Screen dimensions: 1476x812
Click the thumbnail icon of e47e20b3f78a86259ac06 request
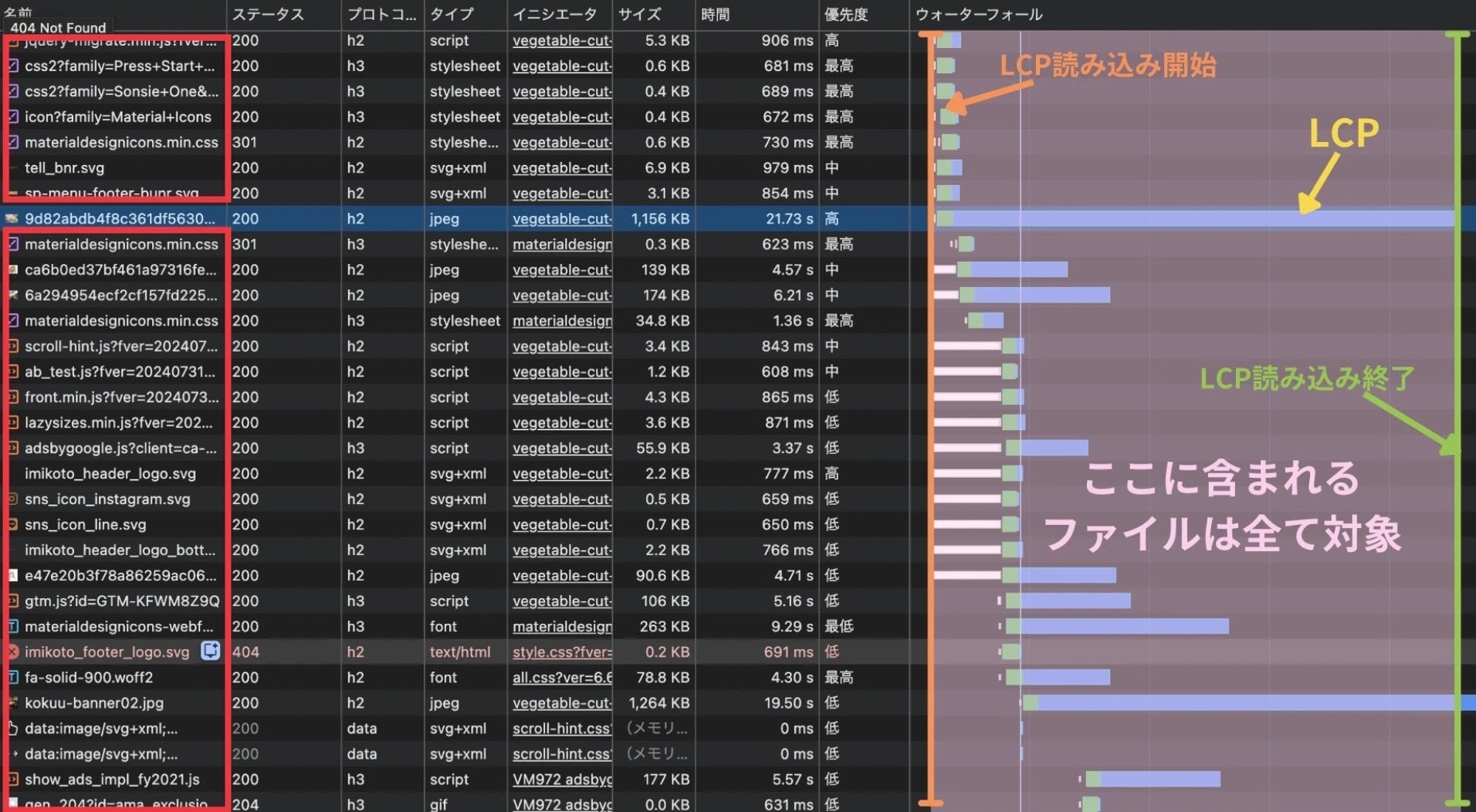13,576
